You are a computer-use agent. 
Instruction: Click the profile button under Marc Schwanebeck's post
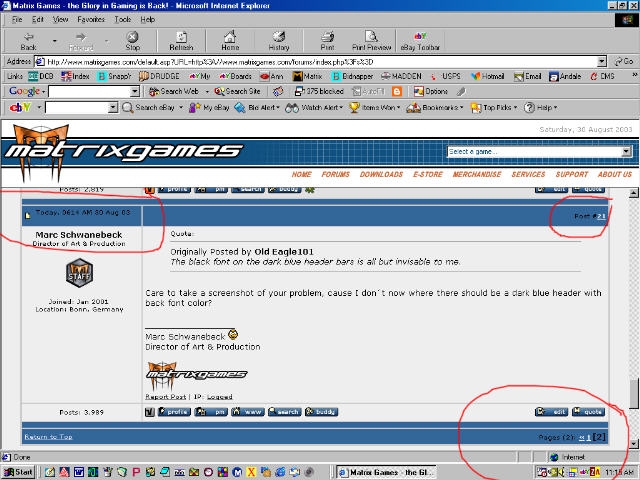(174, 412)
